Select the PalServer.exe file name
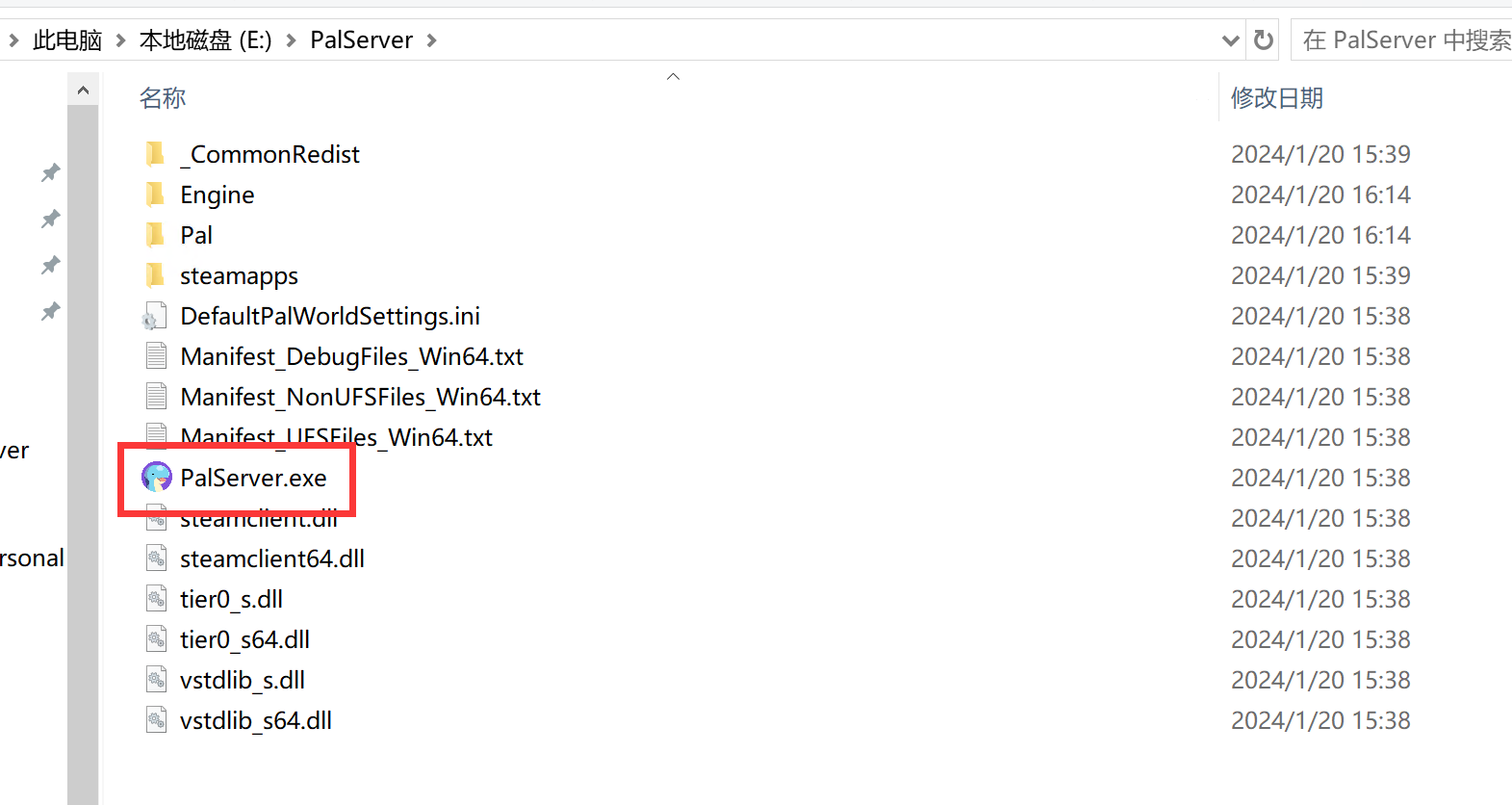The image size is (1512, 805). click(x=253, y=478)
